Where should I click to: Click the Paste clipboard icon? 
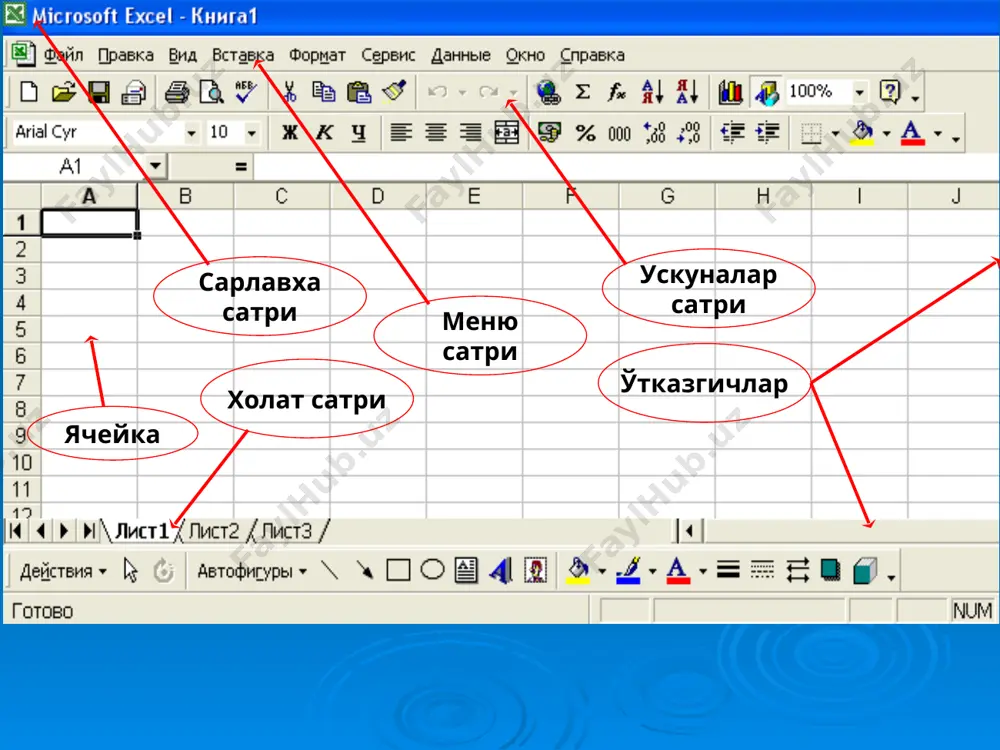pos(359,92)
